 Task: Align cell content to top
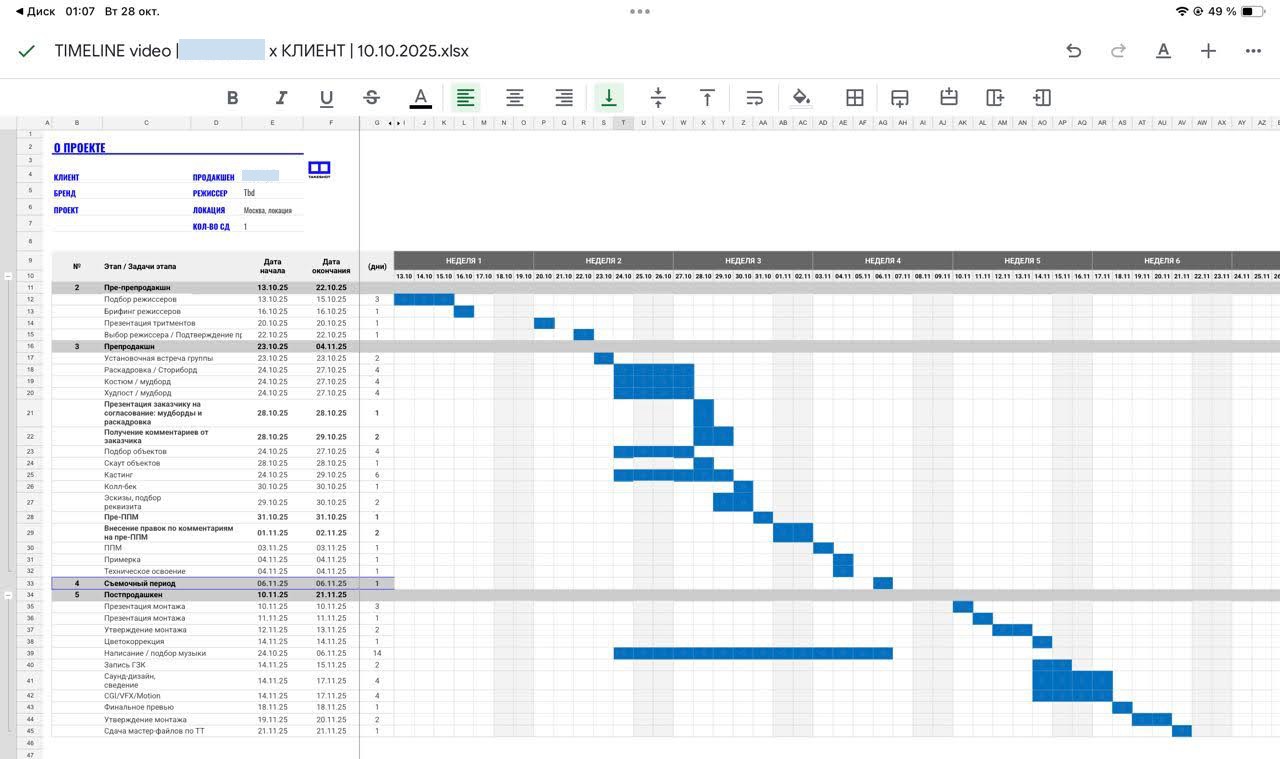click(707, 98)
